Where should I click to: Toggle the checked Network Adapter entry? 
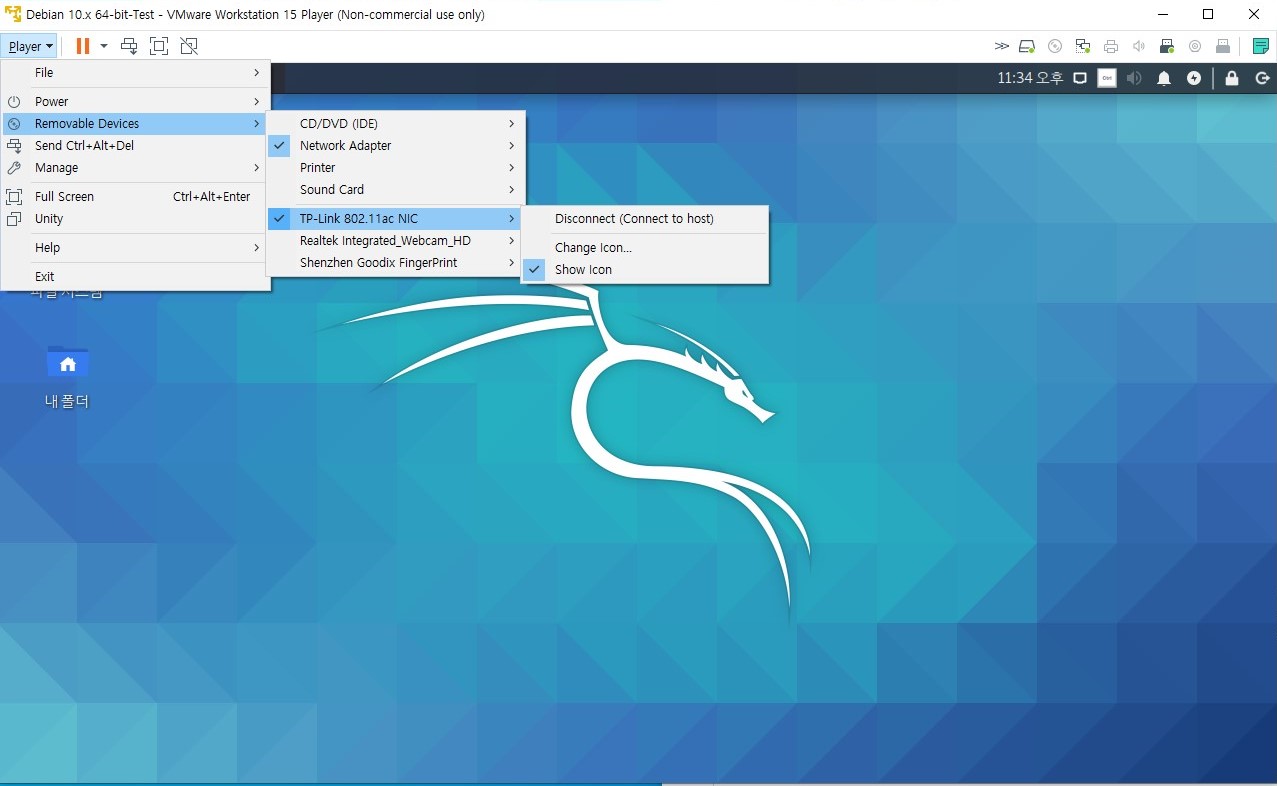(395, 146)
